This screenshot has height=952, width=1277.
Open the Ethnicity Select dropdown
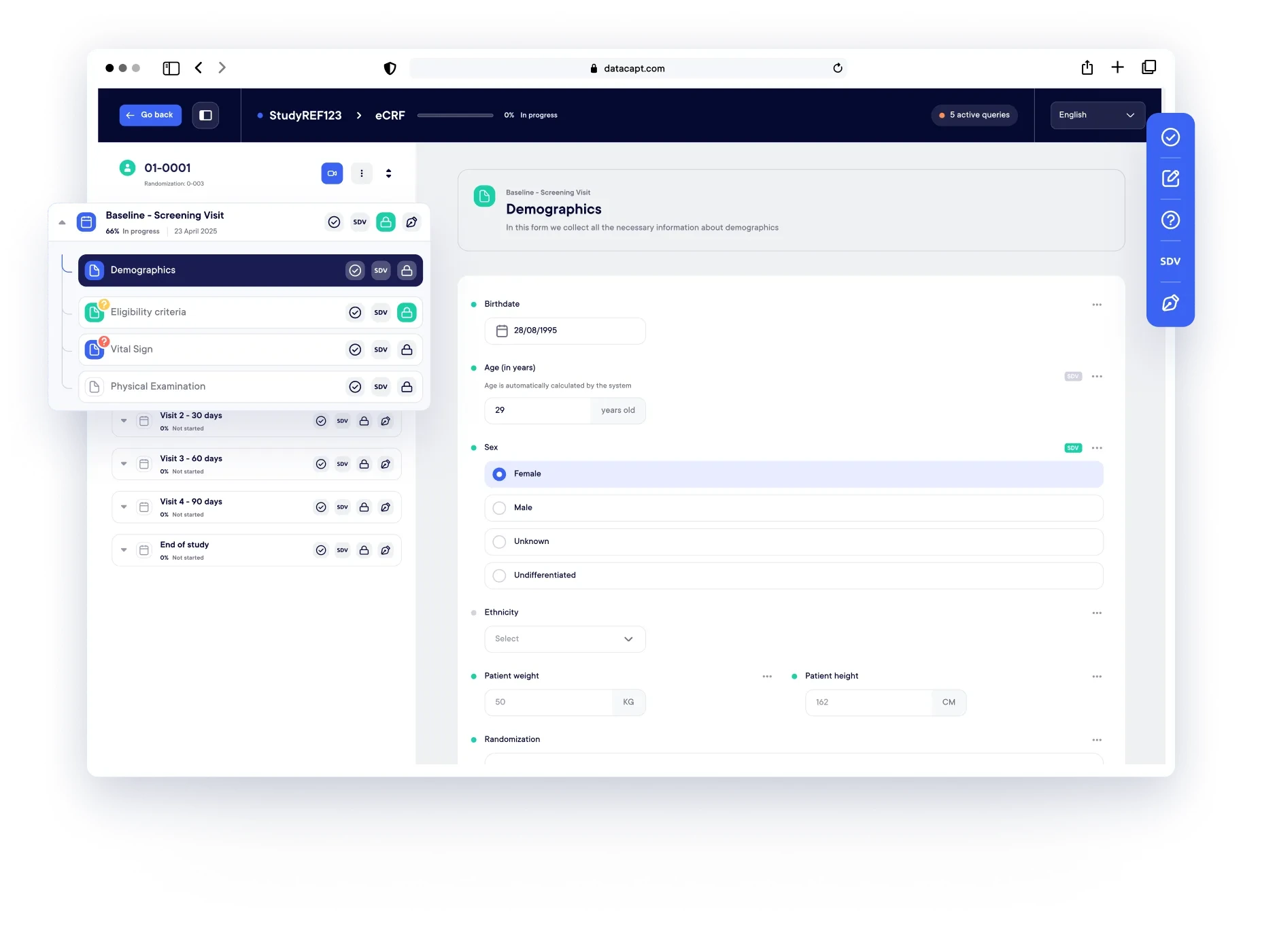(x=565, y=639)
